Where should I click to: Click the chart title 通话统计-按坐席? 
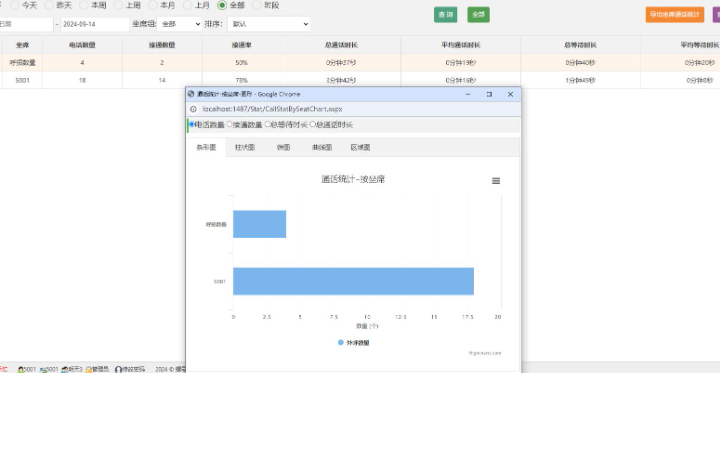tap(353, 179)
